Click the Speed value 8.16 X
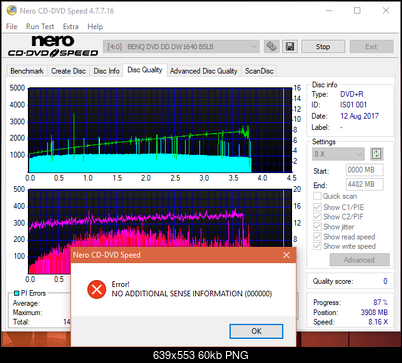 tap(378, 322)
